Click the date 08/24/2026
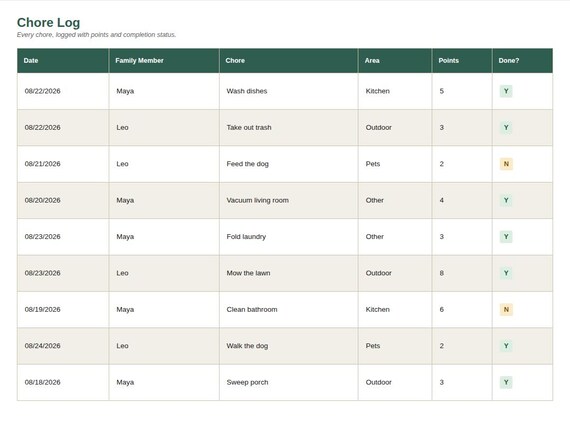570x422 pixels. click(x=43, y=346)
